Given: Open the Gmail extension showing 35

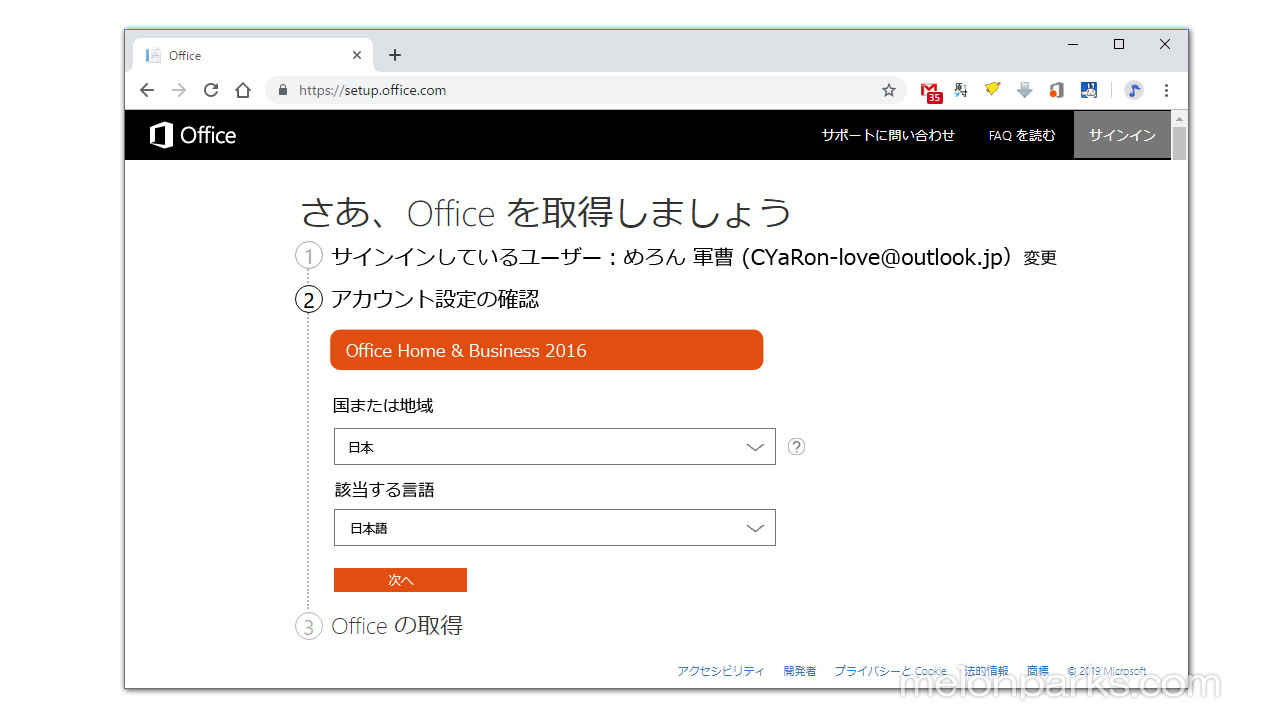Looking at the screenshot, I should point(931,92).
